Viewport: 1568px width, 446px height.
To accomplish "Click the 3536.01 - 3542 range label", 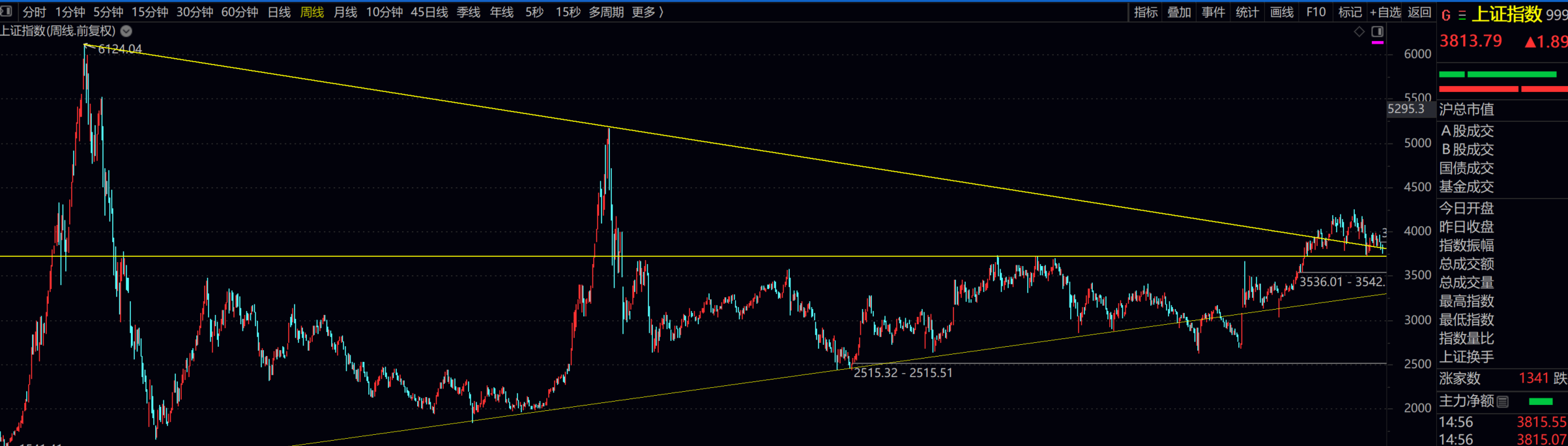I will 1342,282.
